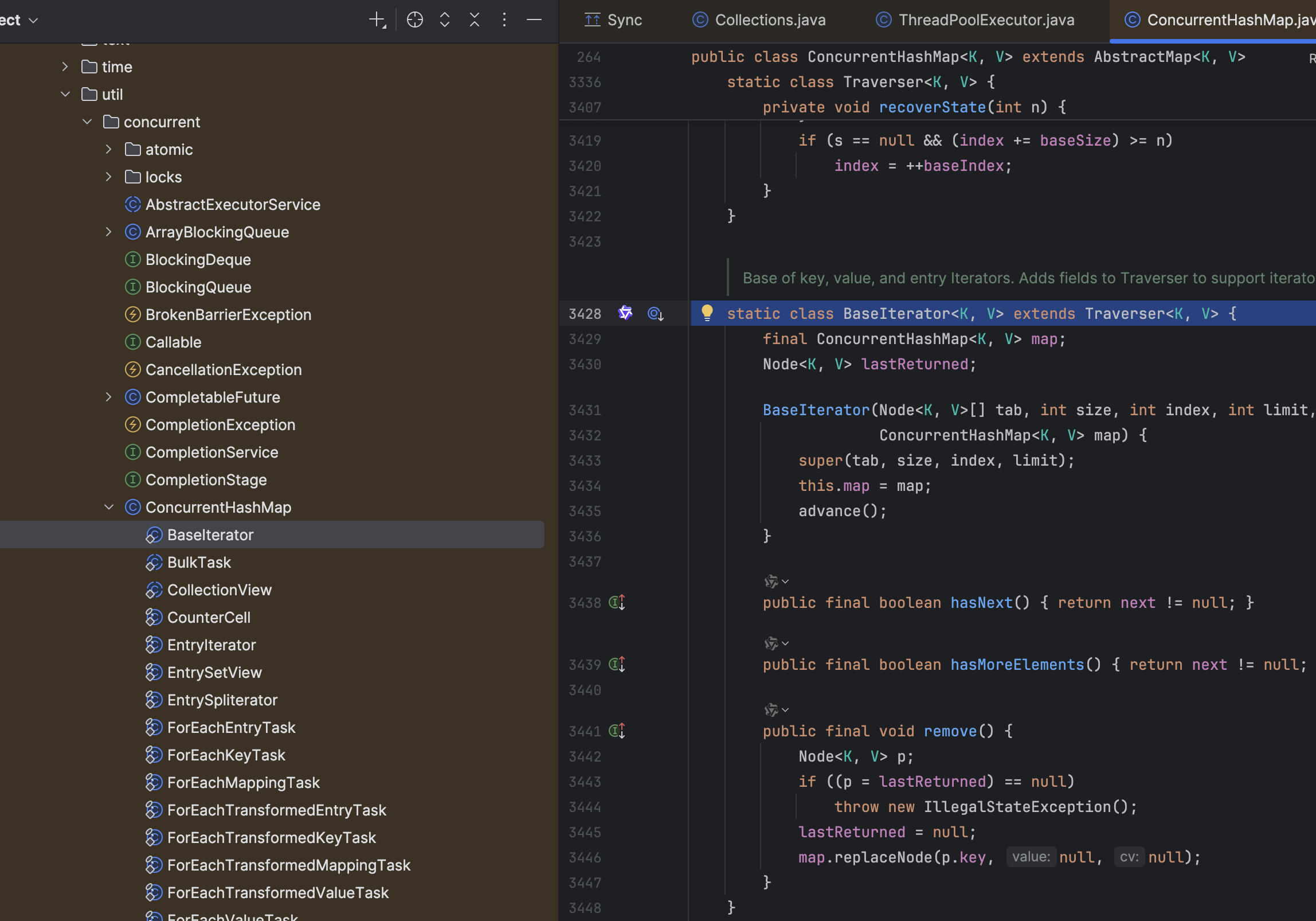Expand the time folder
Image resolution: width=1316 pixels, height=921 pixels.
click(x=65, y=67)
